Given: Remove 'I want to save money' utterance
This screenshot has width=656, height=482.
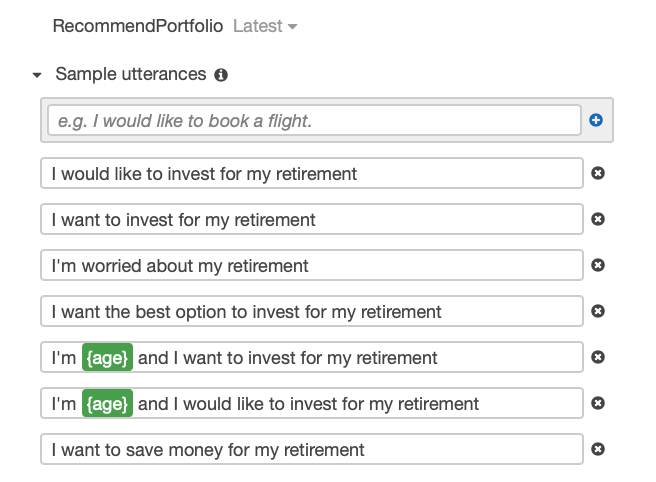Looking at the screenshot, I should (598, 449).
